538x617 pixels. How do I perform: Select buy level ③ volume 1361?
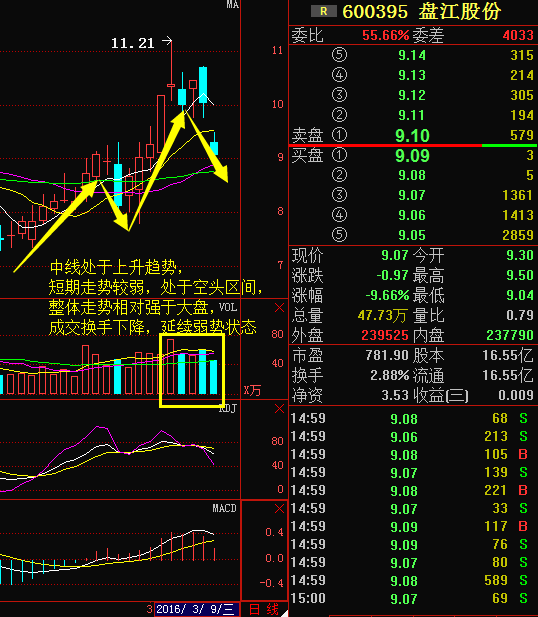(517, 195)
